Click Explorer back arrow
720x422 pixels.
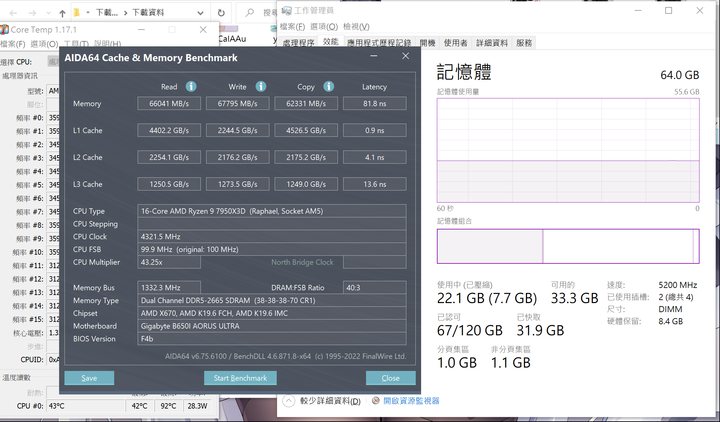pos(13,13)
